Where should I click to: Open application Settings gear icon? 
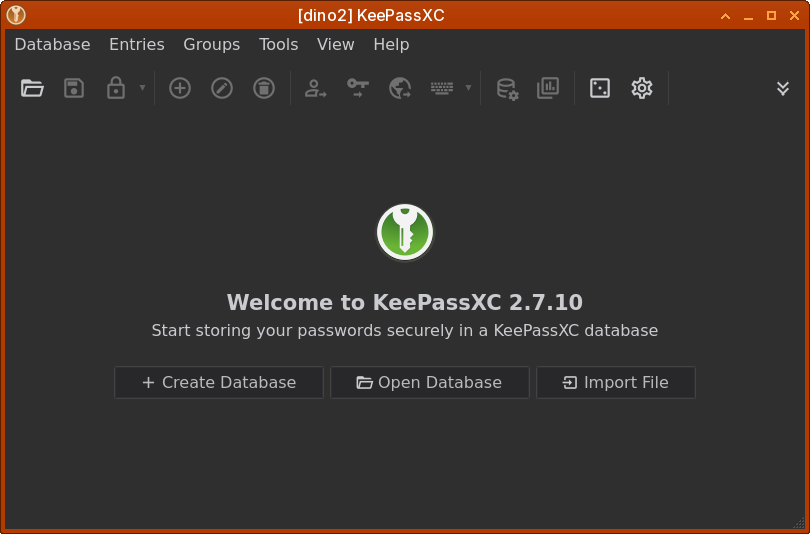(x=642, y=88)
